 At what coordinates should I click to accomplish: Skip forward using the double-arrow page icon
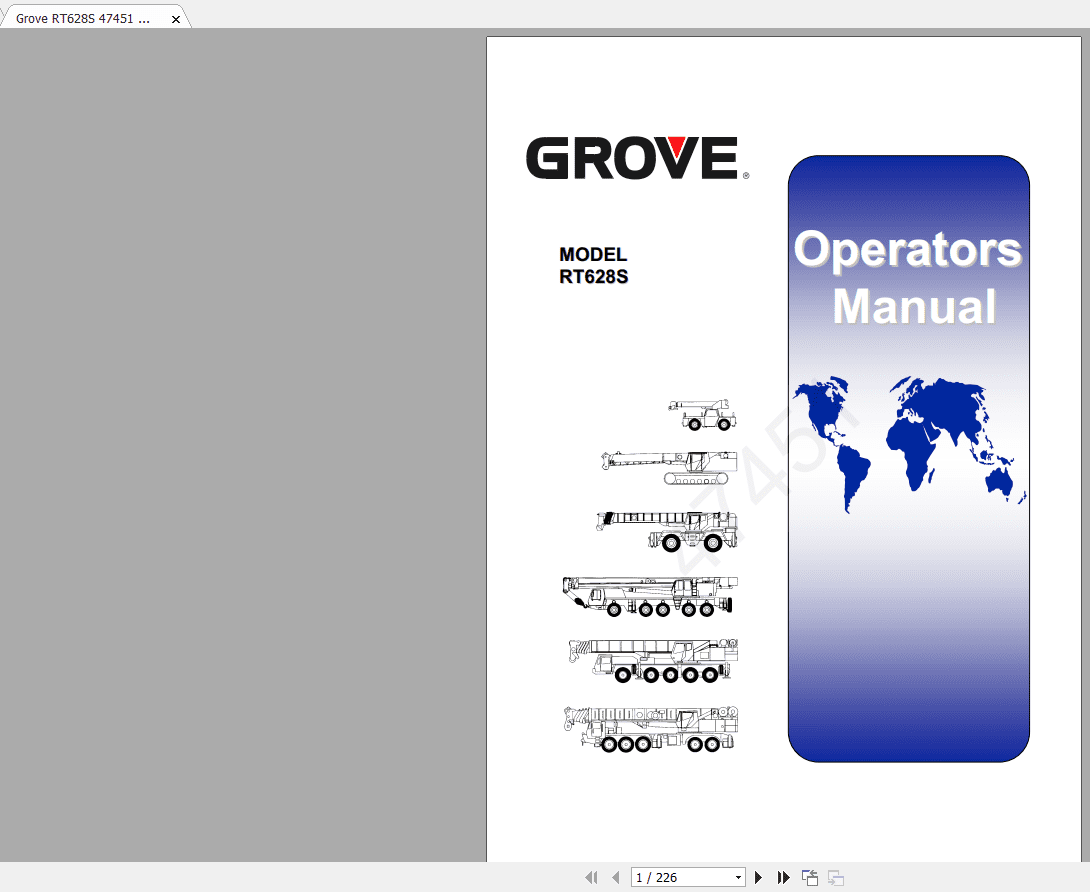[x=783, y=876]
